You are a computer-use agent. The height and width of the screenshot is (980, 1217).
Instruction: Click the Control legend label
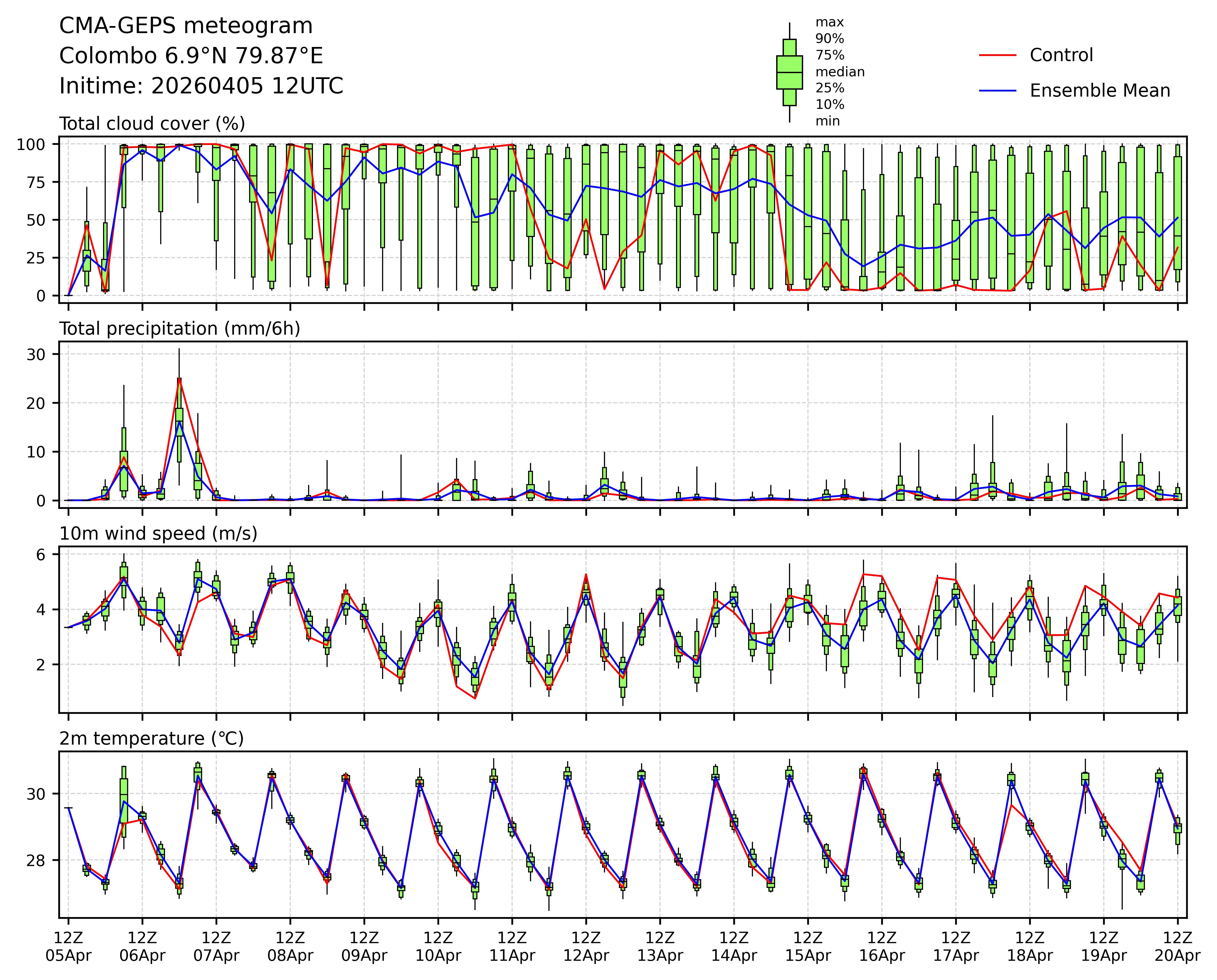click(x=1061, y=55)
